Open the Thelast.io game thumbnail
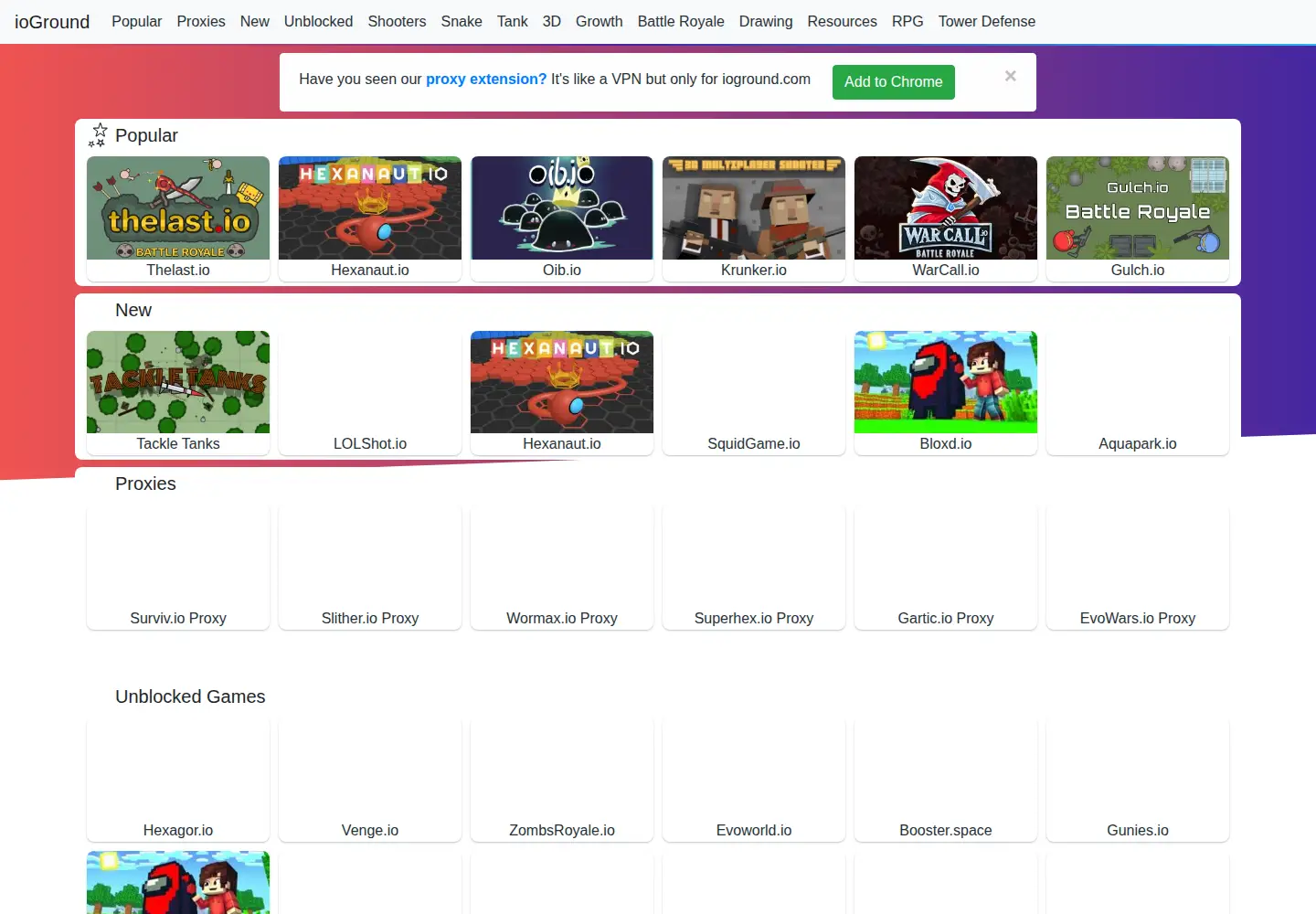The image size is (1316, 914). 178,207
